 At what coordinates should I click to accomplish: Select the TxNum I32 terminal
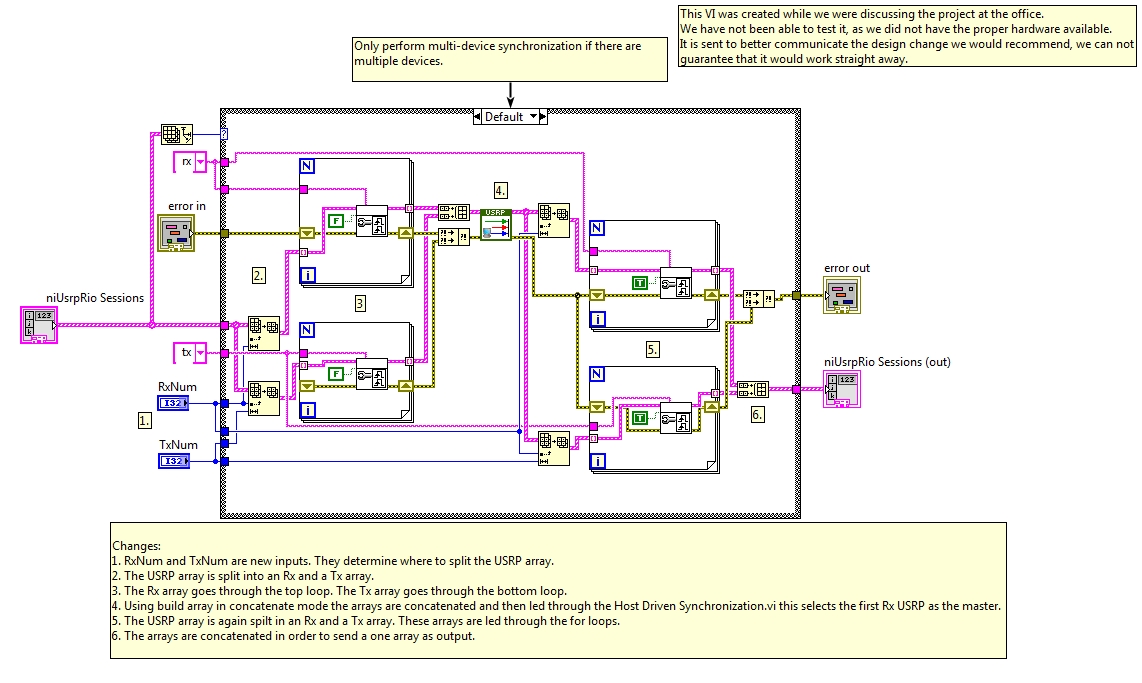tap(173, 461)
